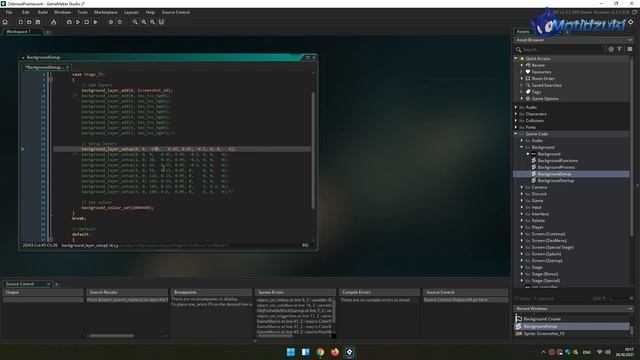Click the asset browser search field
The width and height of the screenshot is (640, 360).
coord(562,49)
